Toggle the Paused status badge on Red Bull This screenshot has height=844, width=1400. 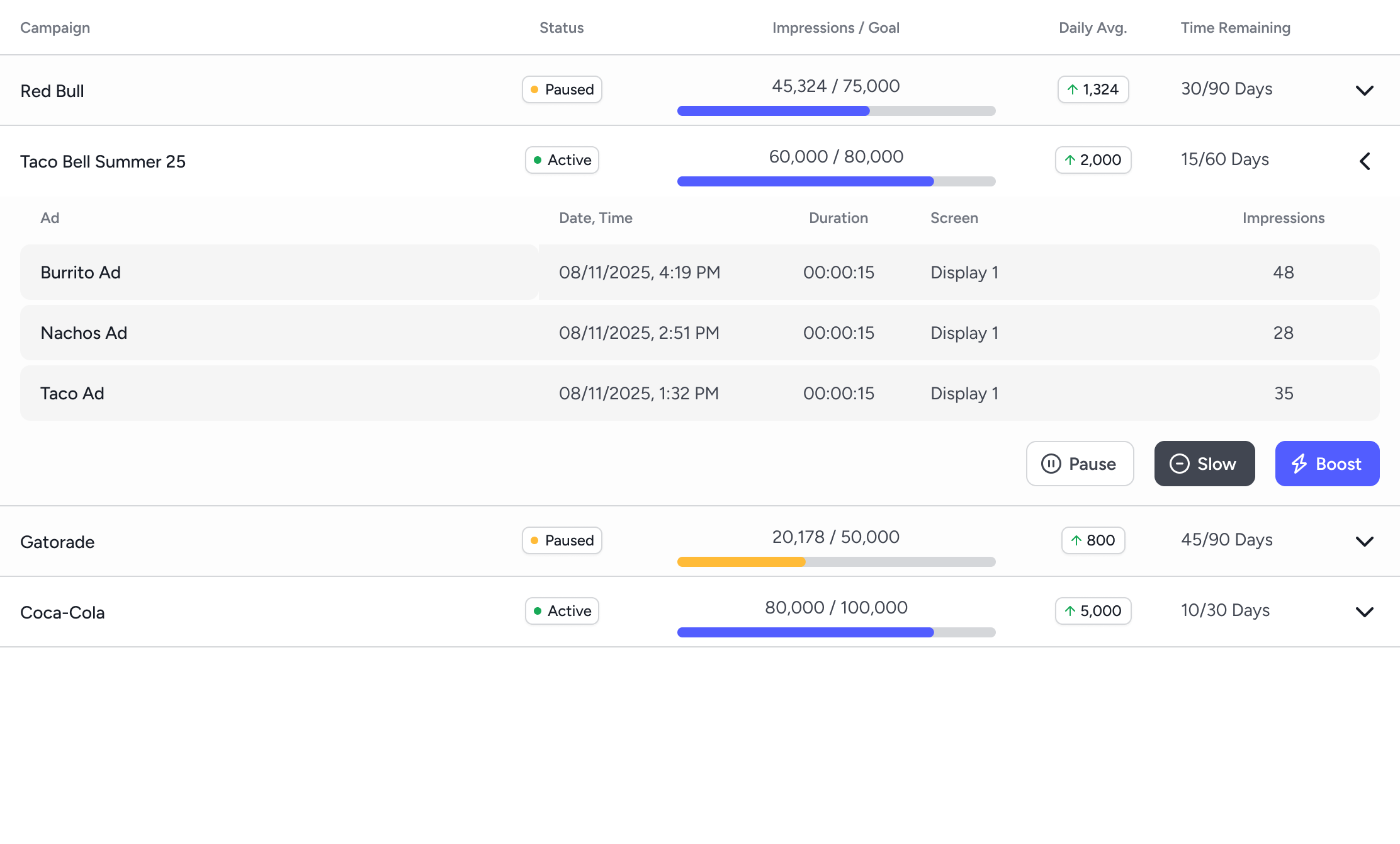click(562, 89)
